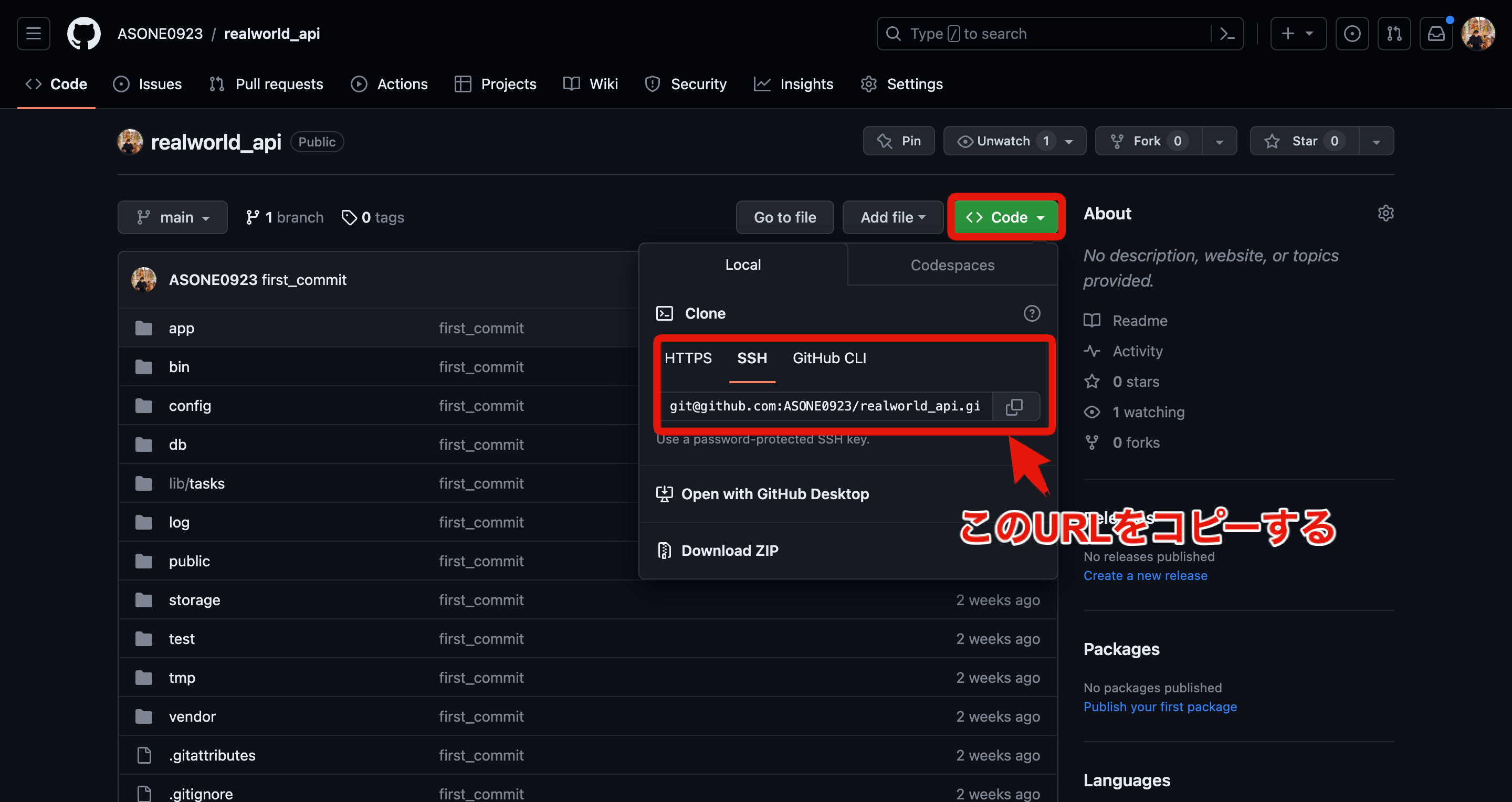Toggle Star on the repository
This screenshot has height=802, width=1512.
tap(1304, 141)
